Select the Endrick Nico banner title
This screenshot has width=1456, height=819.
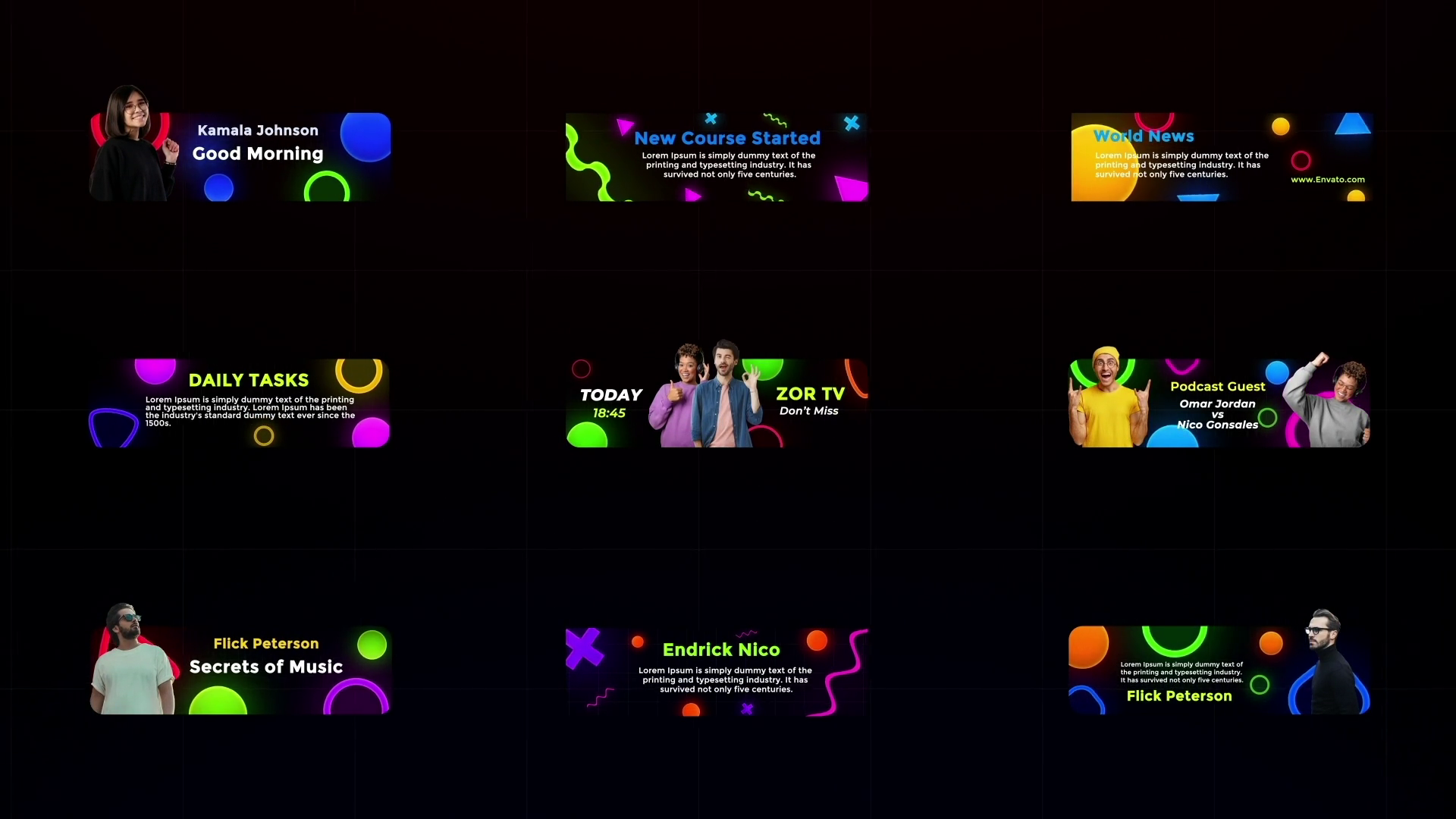(x=720, y=650)
